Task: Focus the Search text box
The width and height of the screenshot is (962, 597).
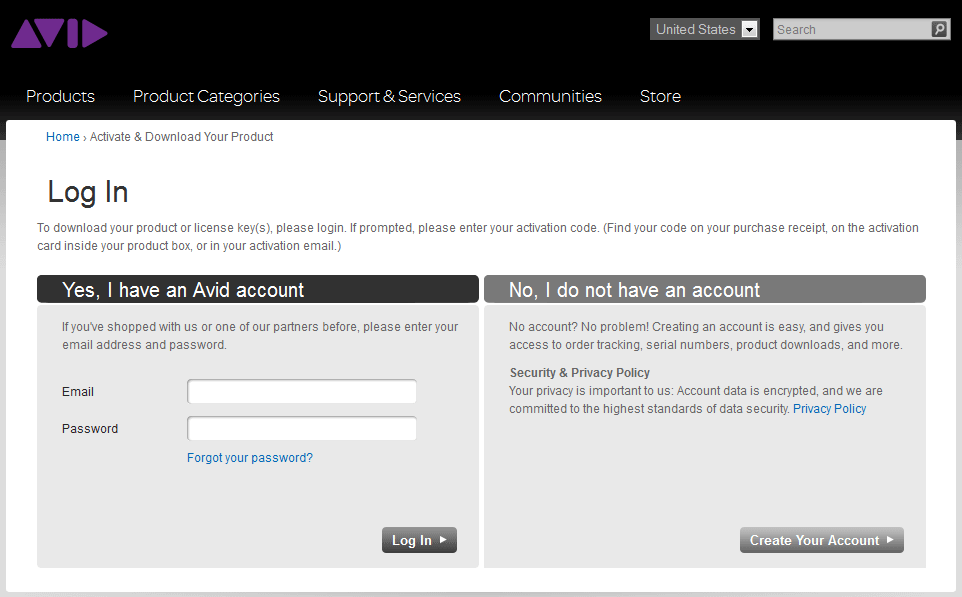Action: (851, 30)
